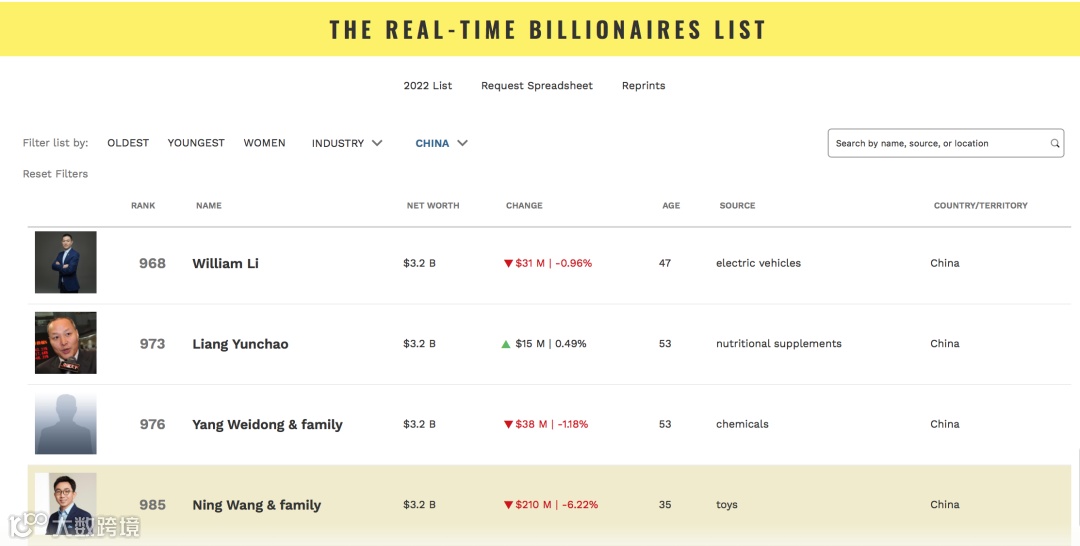Open William Li's profile photo

click(66, 263)
